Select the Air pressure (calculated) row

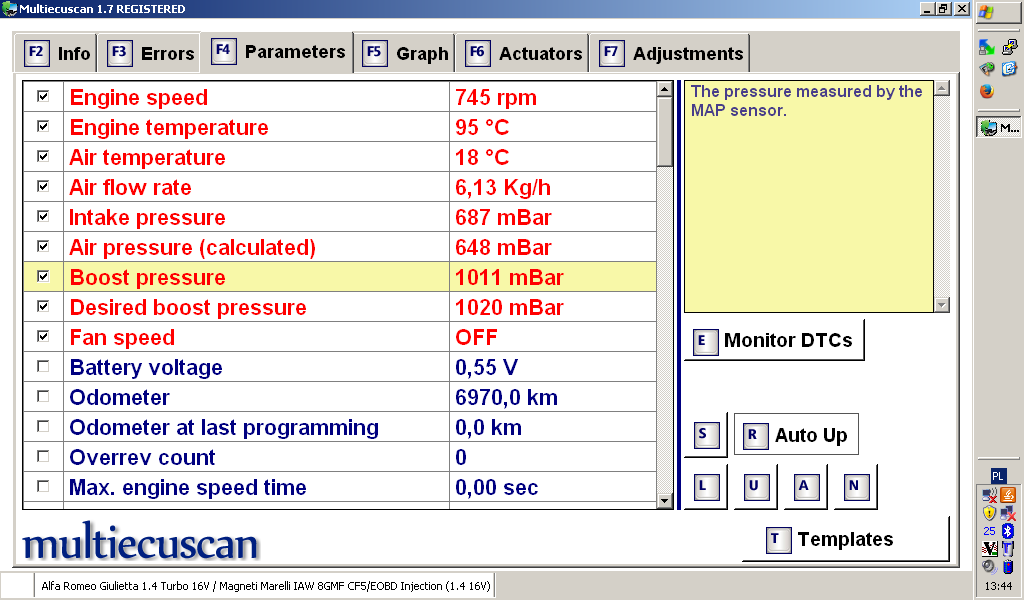(x=340, y=247)
